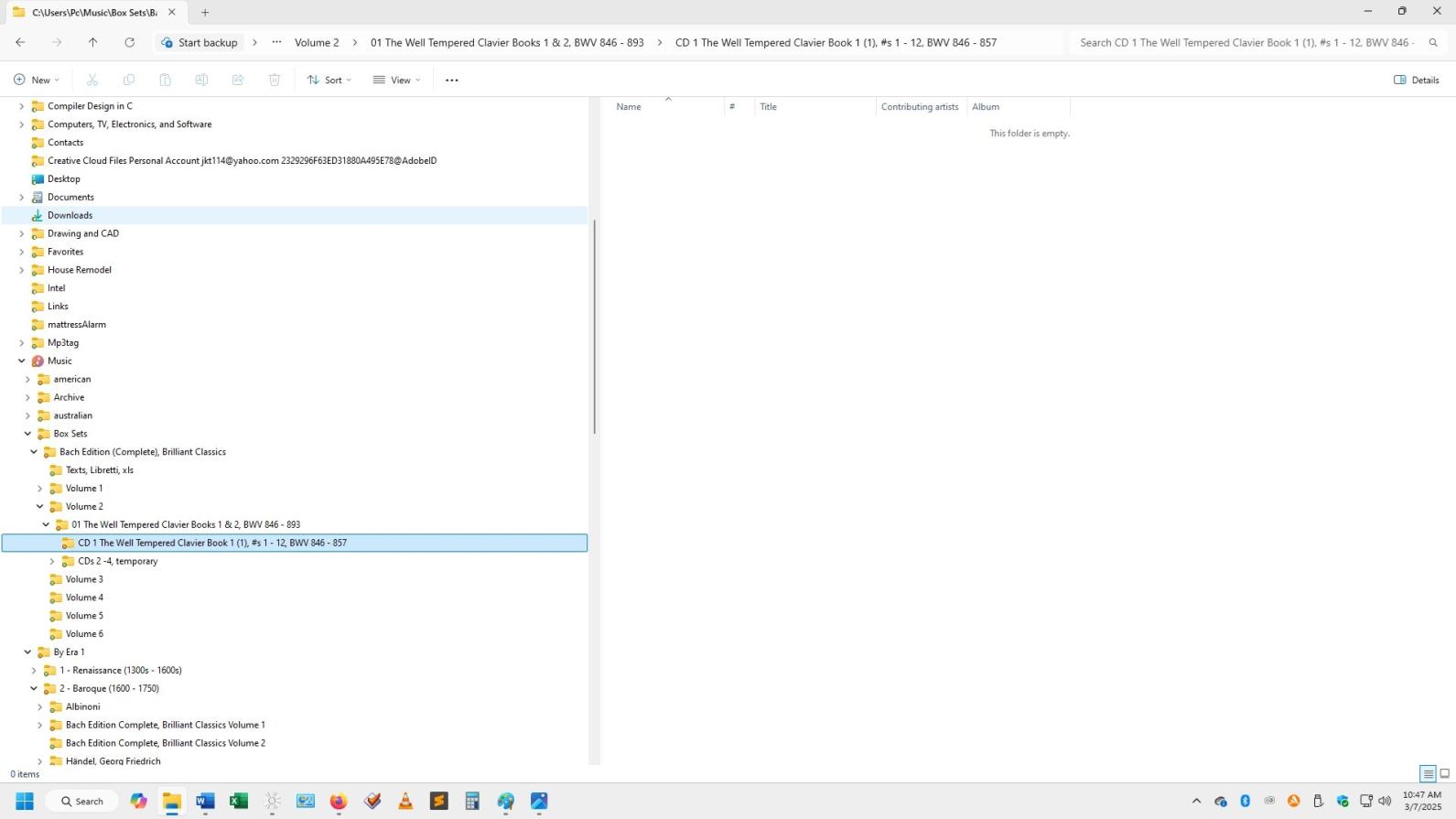Click the Back navigation arrow
1456x819 pixels.
[20, 43]
